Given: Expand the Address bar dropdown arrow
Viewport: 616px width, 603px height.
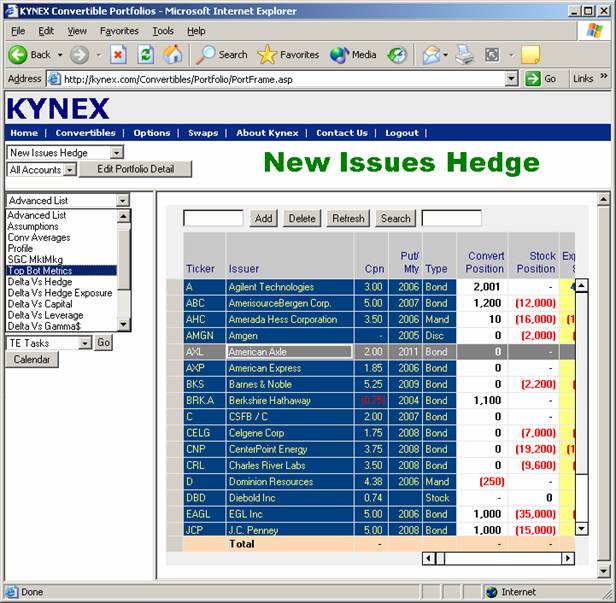Looking at the screenshot, I should tap(511, 79).
